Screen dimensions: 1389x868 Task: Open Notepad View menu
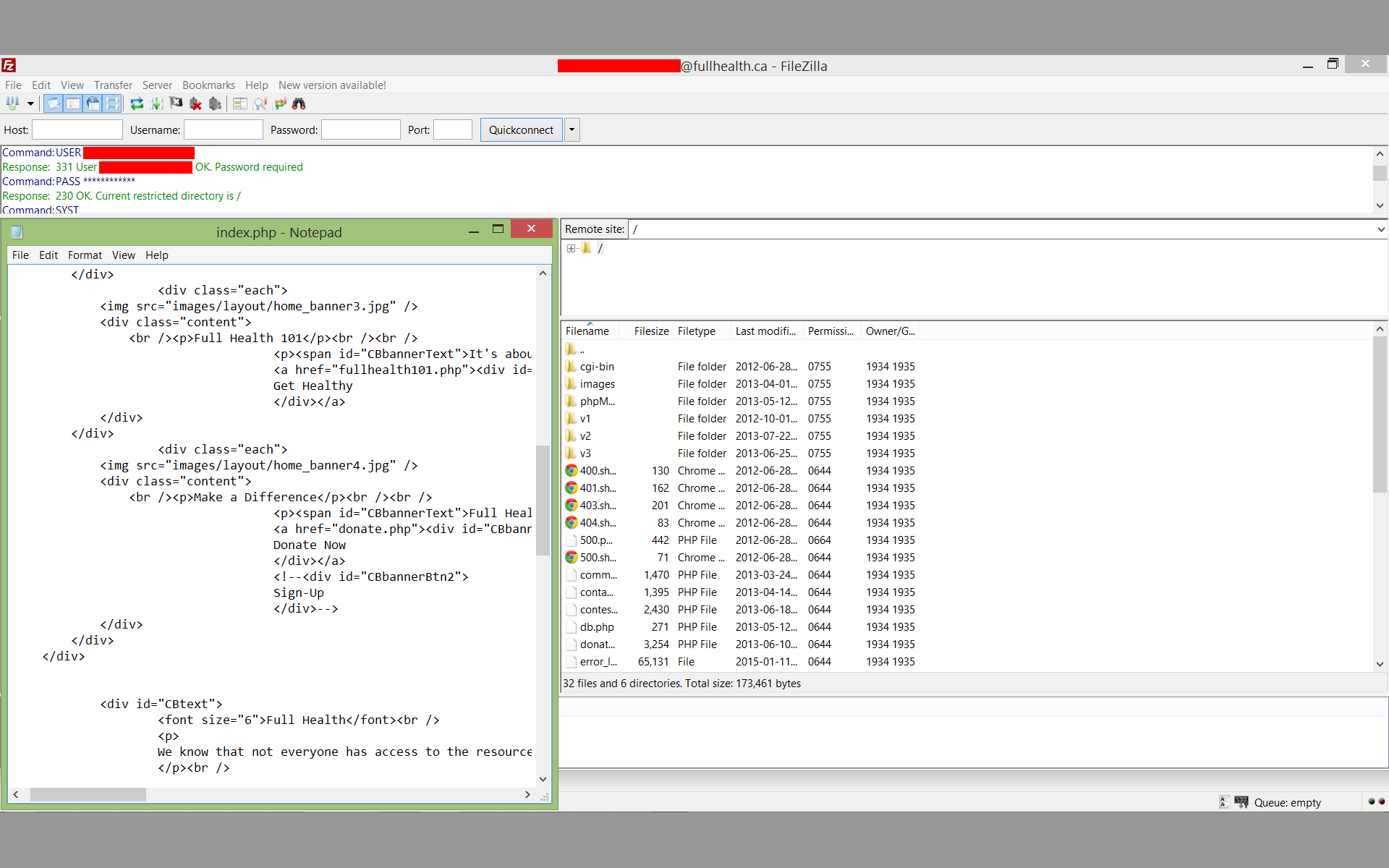pyautogui.click(x=123, y=255)
